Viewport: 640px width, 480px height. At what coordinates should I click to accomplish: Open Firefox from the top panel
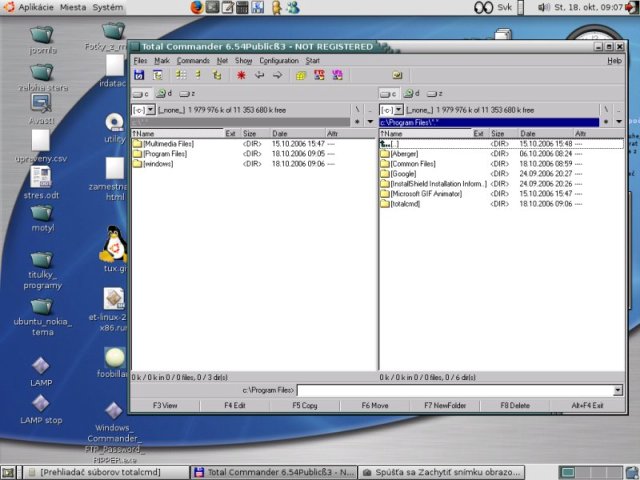(x=196, y=7)
